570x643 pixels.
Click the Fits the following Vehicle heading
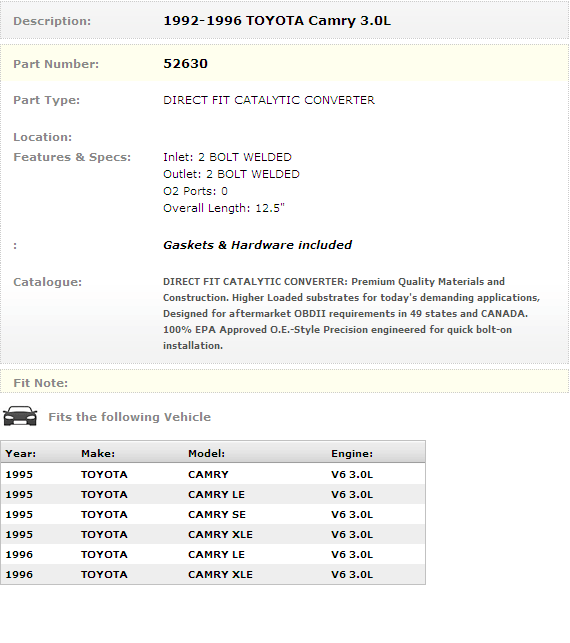tap(130, 417)
